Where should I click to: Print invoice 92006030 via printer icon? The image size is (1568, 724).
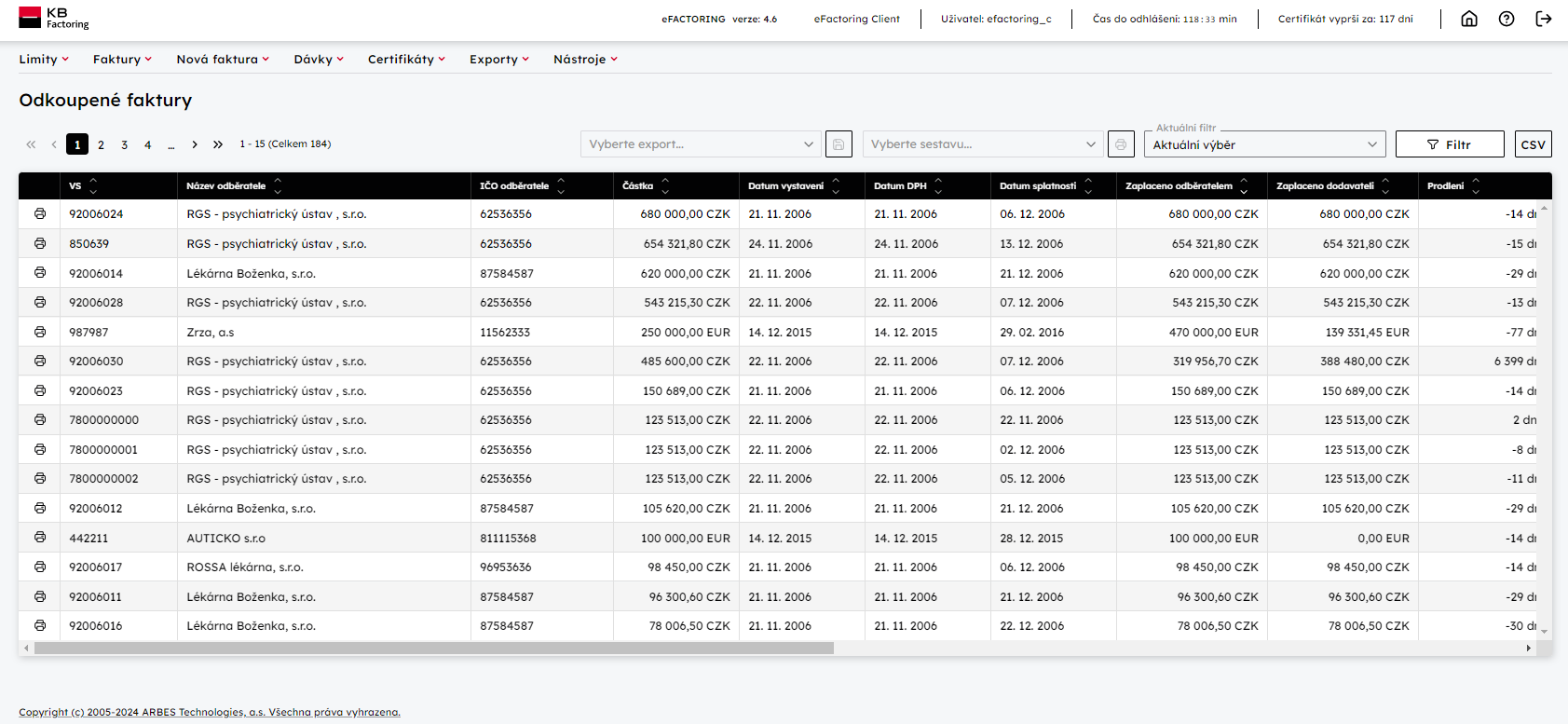(x=40, y=361)
